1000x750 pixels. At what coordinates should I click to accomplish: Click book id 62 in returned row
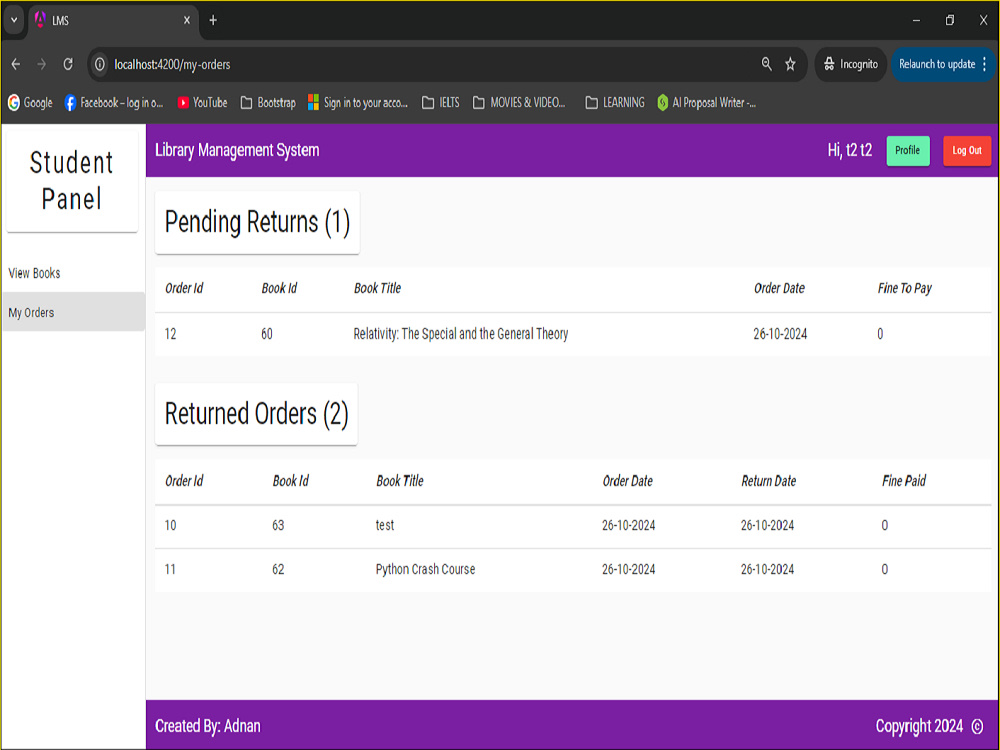278,569
